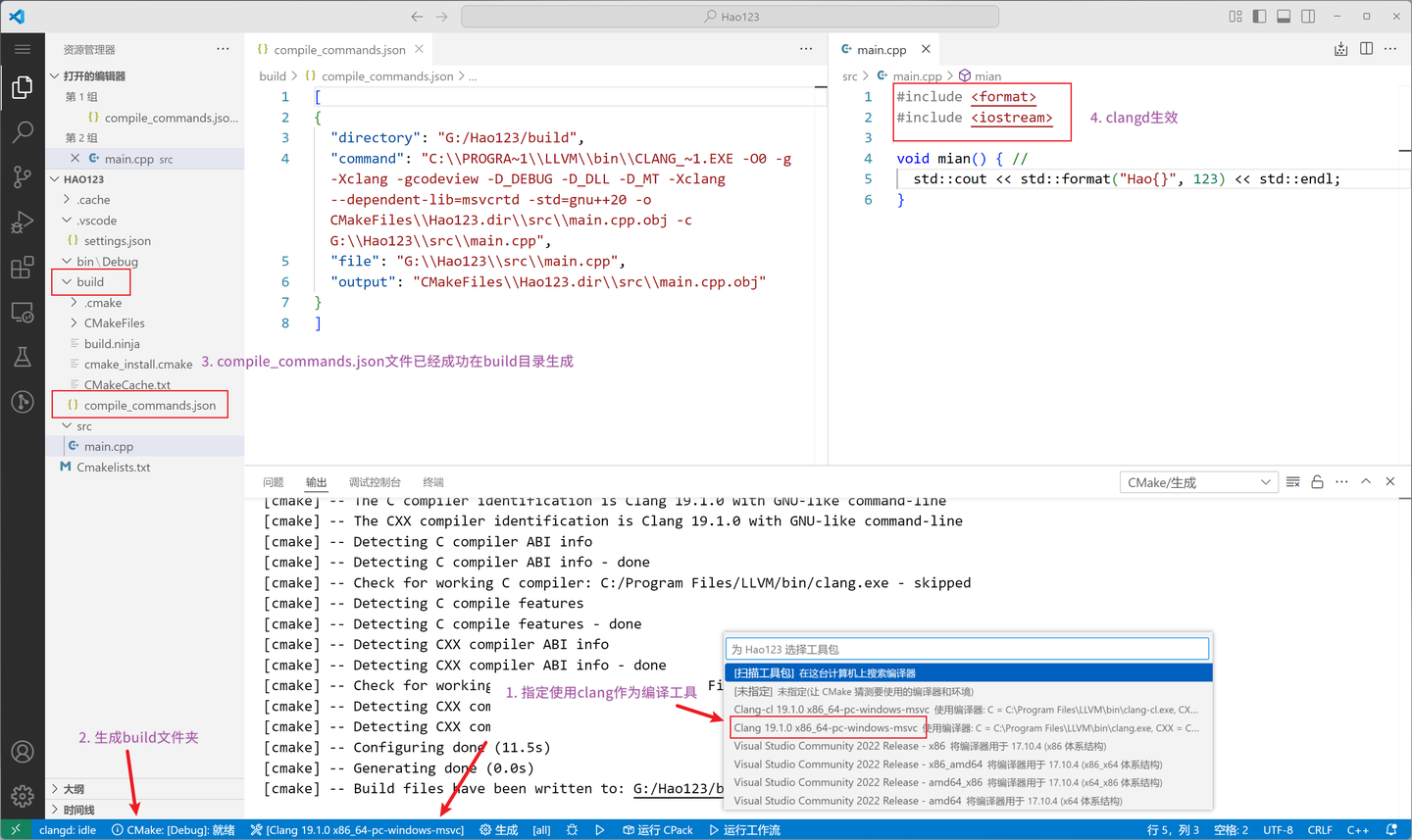Open the Search view in the activity bar
The height and width of the screenshot is (840, 1412).
pos(23,131)
